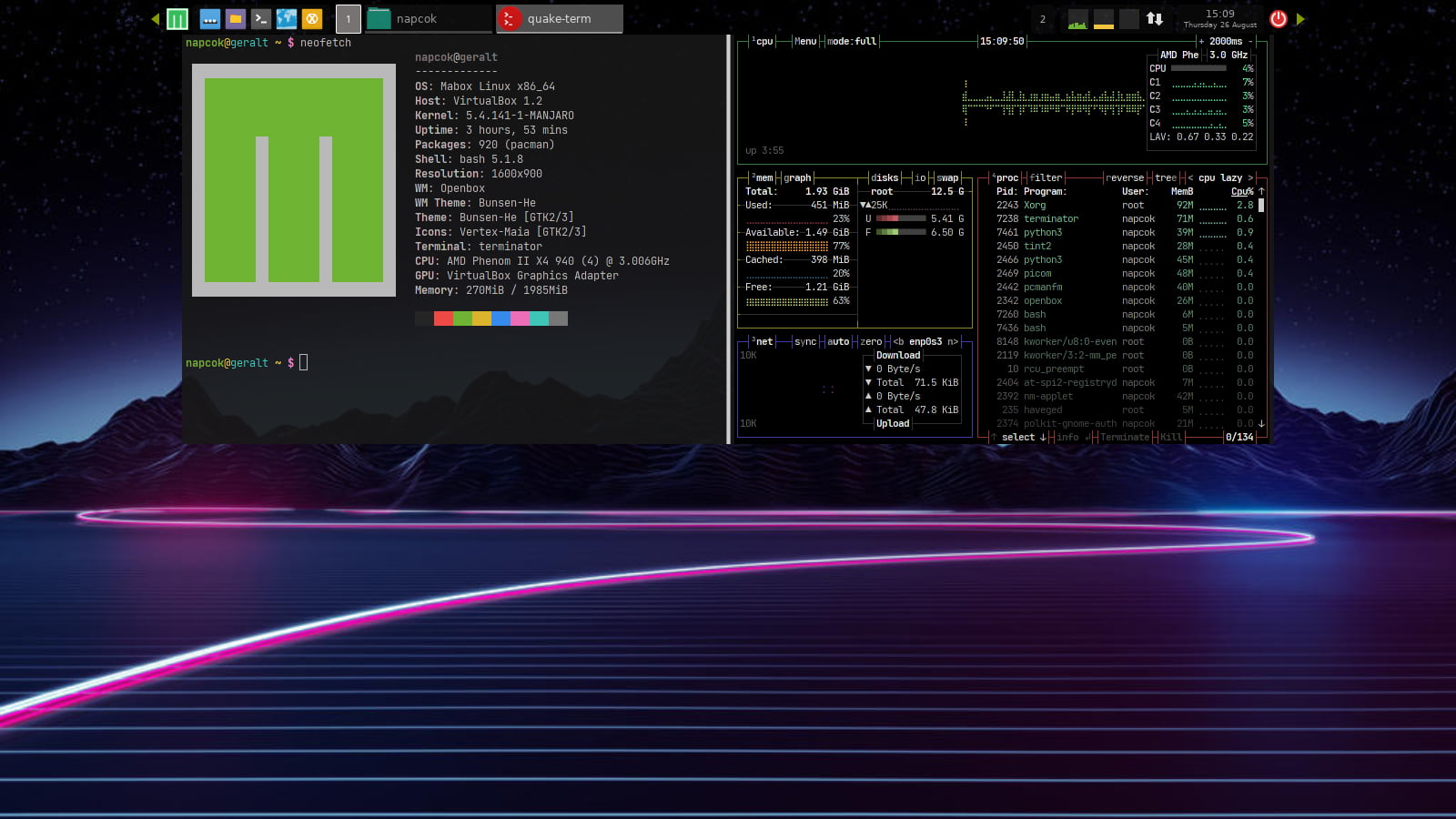Screen dimensions: 1456x819
Task: Toggle the cpu box label
Action: tap(763, 41)
